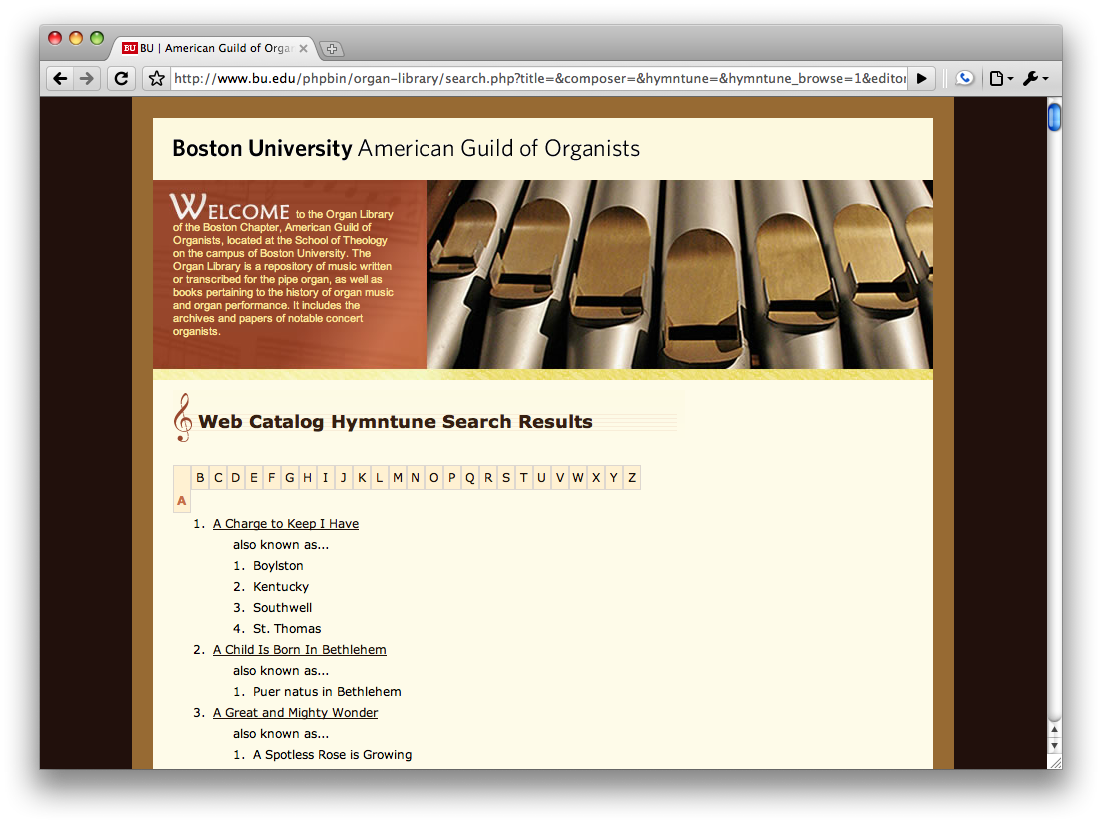Browse hymntunes starting with letter B
Viewport: 1102px width, 824px height.
click(x=200, y=477)
